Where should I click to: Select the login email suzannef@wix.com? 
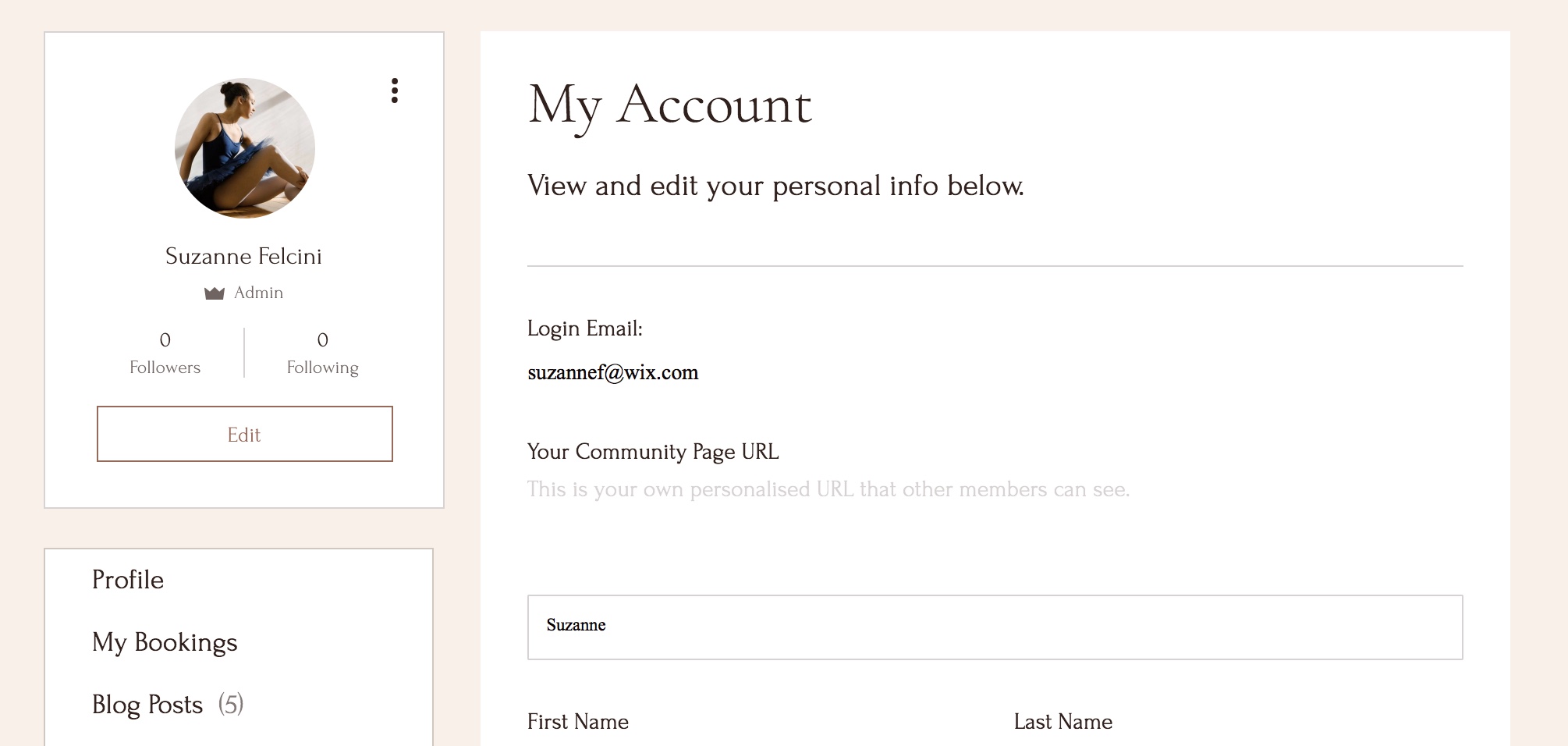[613, 373]
